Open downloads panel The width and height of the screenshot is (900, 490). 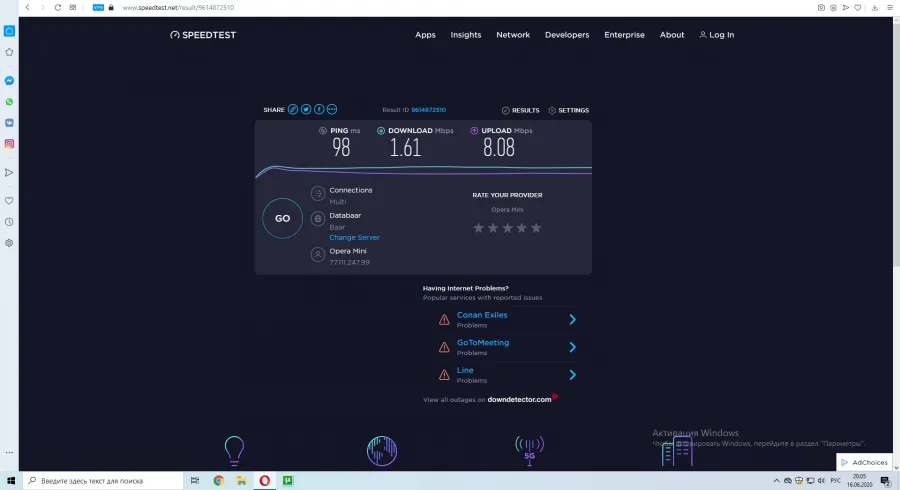click(875, 7)
